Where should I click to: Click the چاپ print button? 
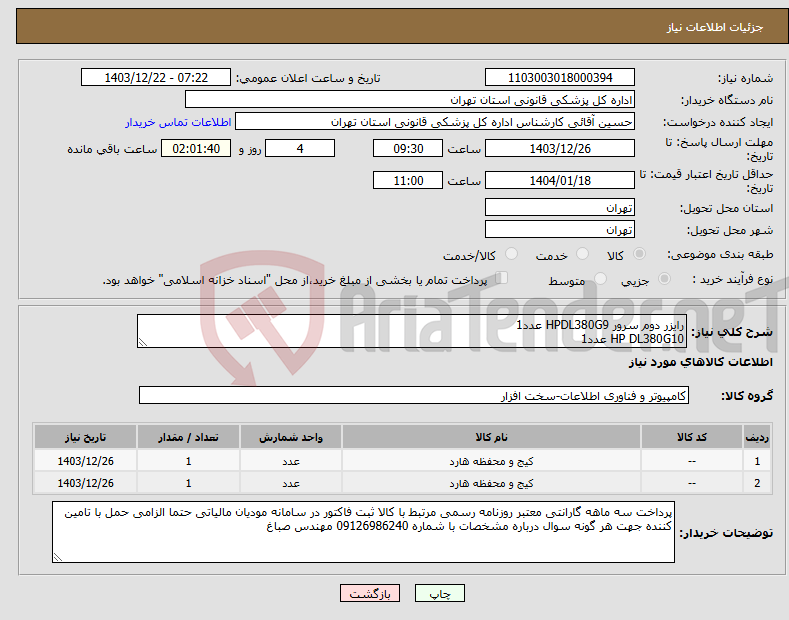pyautogui.click(x=440, y=593)
